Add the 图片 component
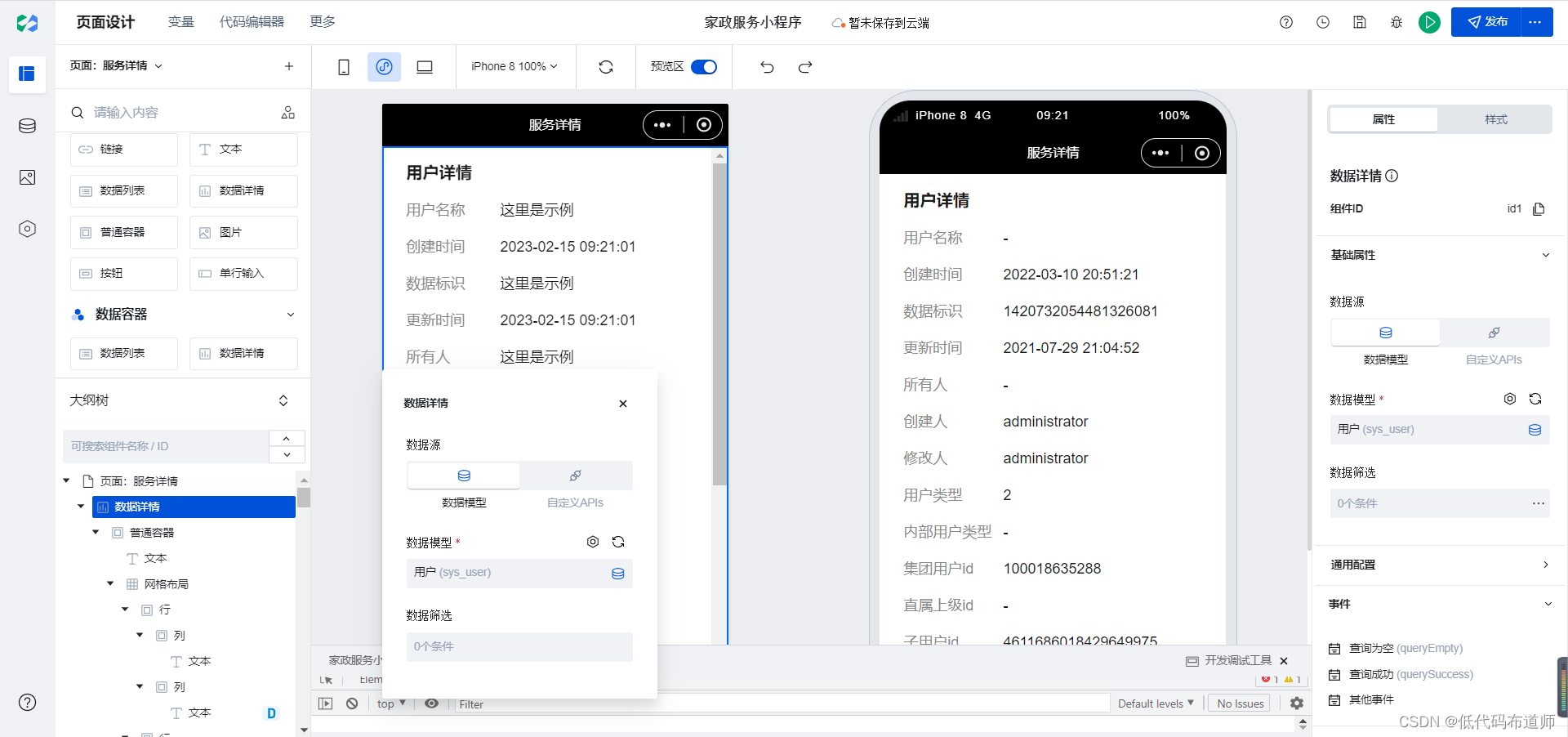Viewport: 1568px width, 737px height. click(243, 232)
